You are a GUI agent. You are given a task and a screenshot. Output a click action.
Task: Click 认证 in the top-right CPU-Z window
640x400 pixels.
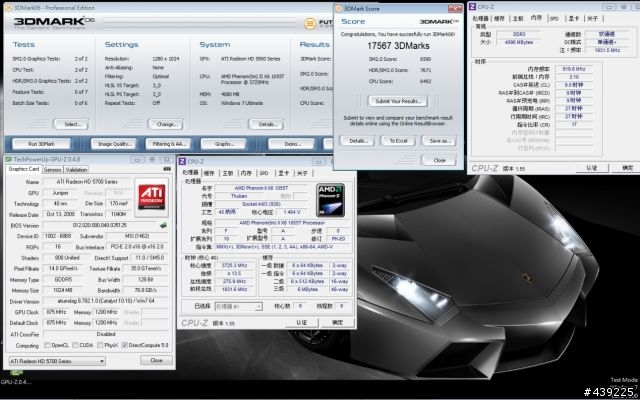592,168
